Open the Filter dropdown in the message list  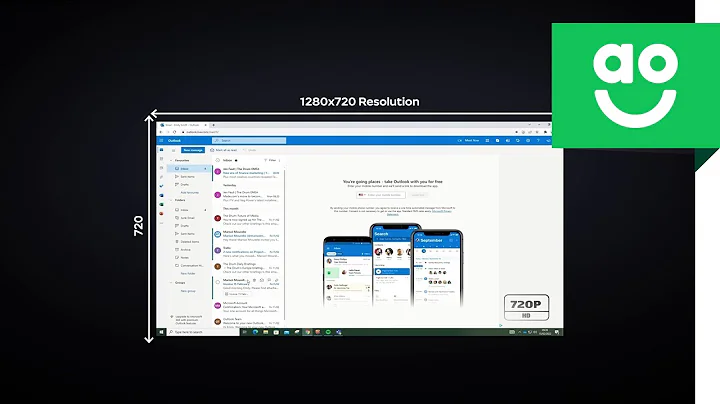pos(270,160)
